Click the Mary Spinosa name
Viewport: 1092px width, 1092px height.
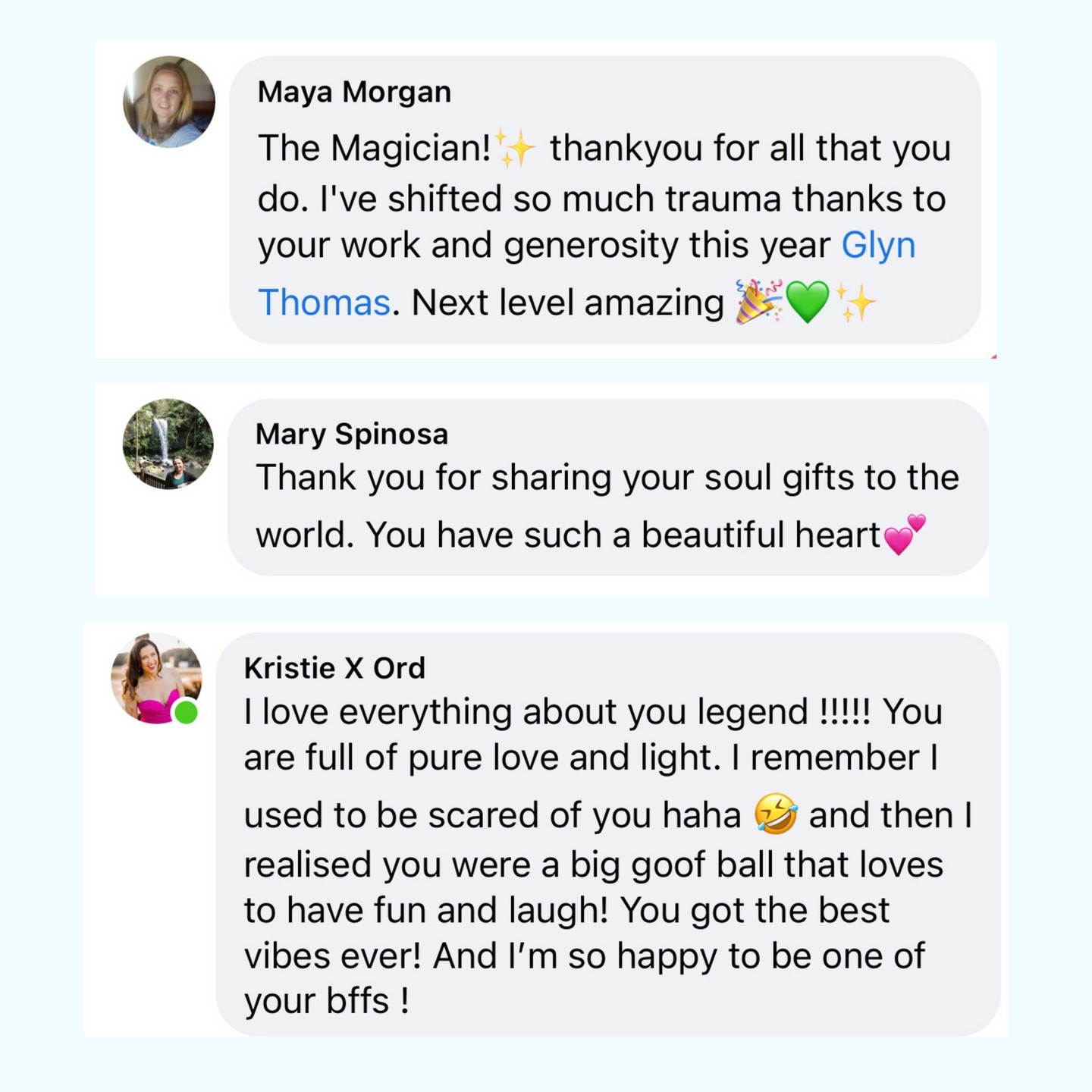tap(352, 434)
